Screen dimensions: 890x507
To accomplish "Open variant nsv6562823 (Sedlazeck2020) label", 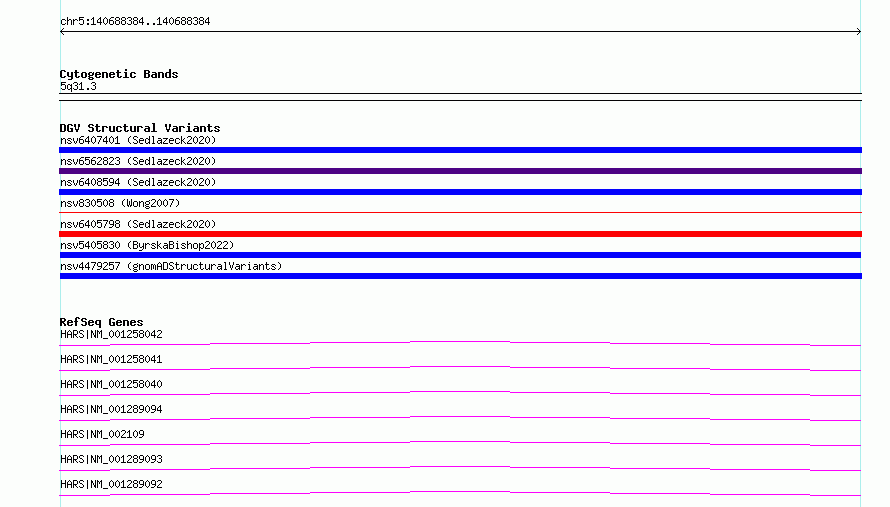I will click(x=138, y=161).
